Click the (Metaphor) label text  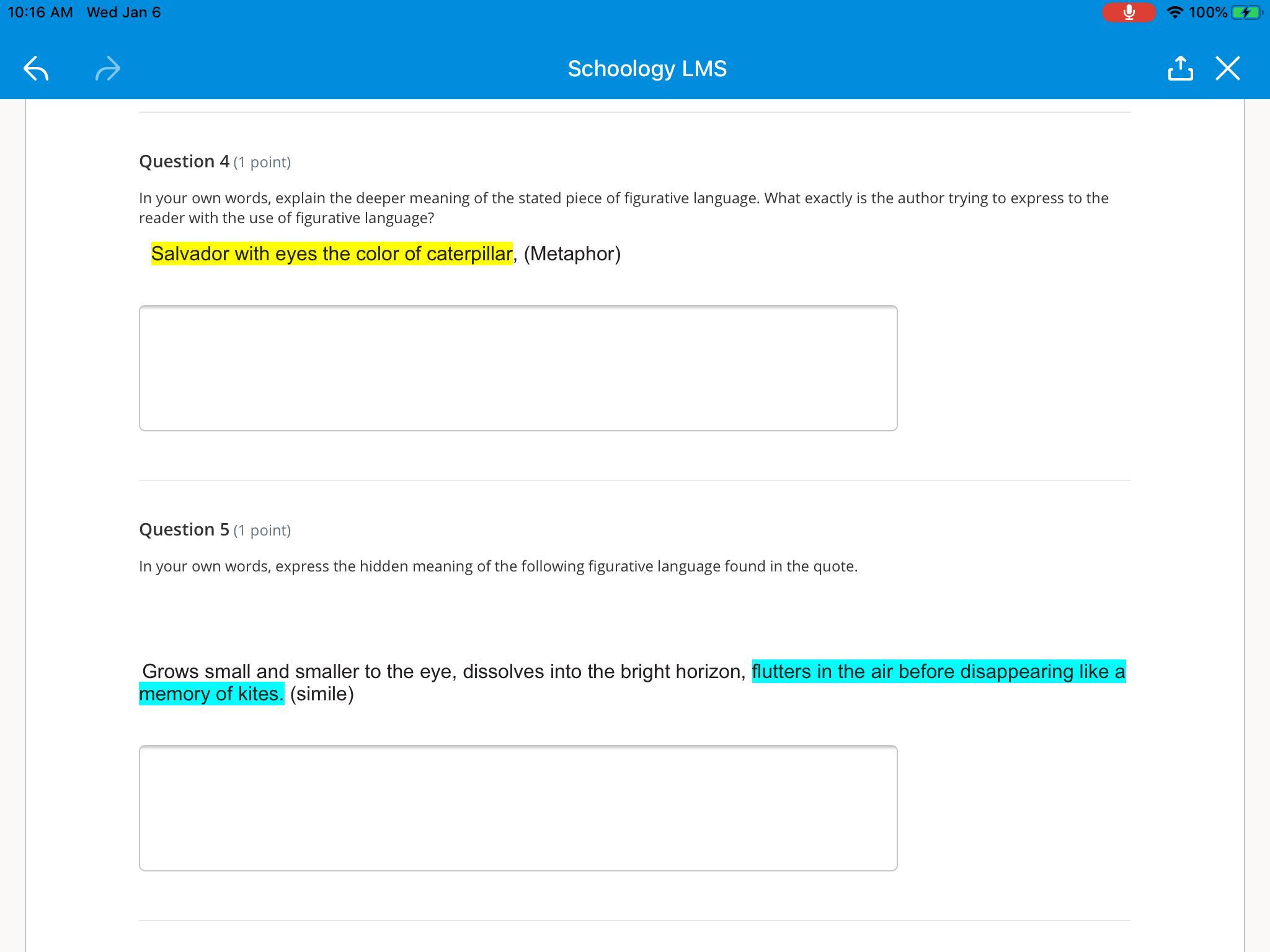click(x=572, y=253)
